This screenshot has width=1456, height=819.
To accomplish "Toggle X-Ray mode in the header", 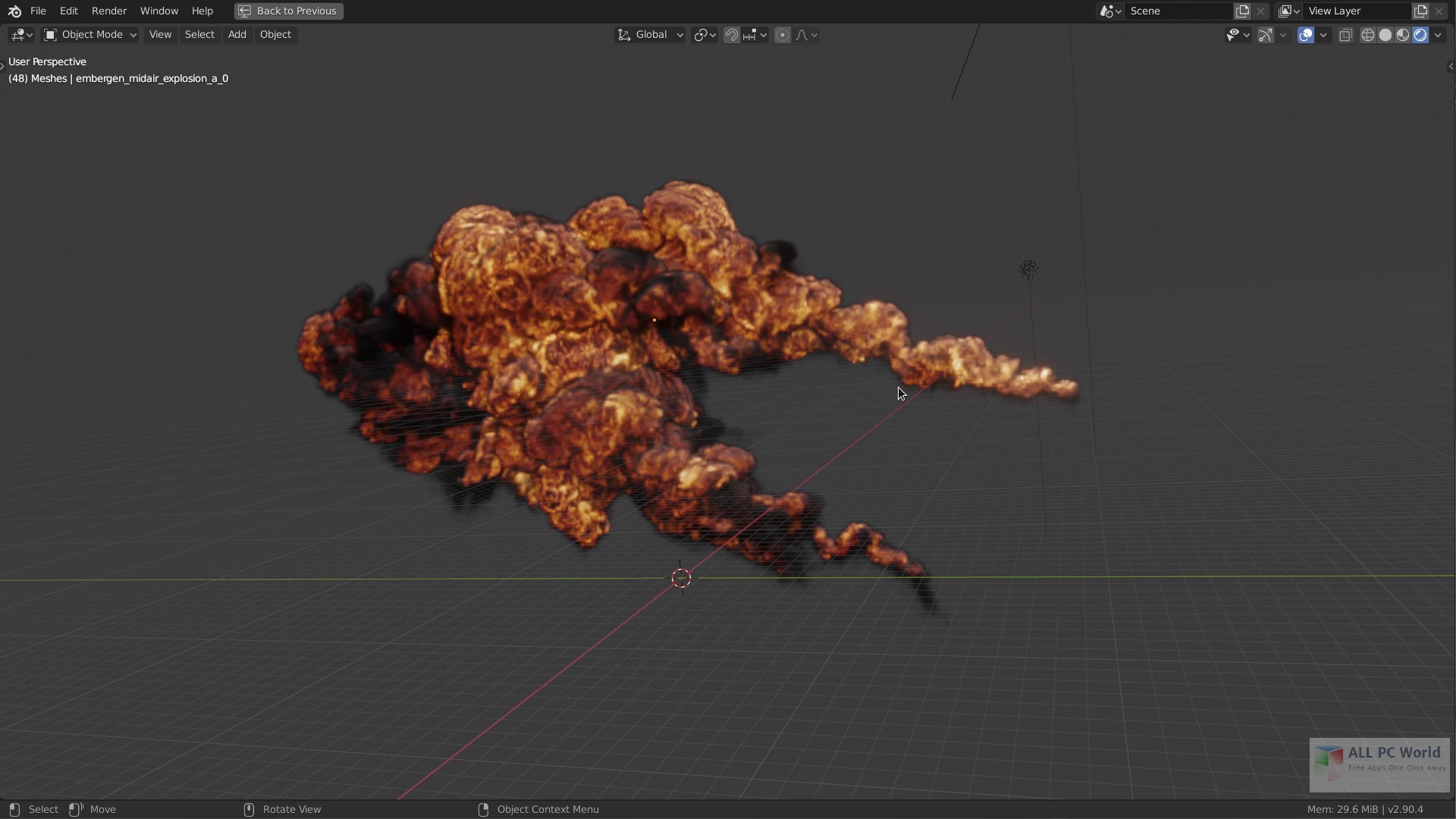I will (x=1345, y=35).
